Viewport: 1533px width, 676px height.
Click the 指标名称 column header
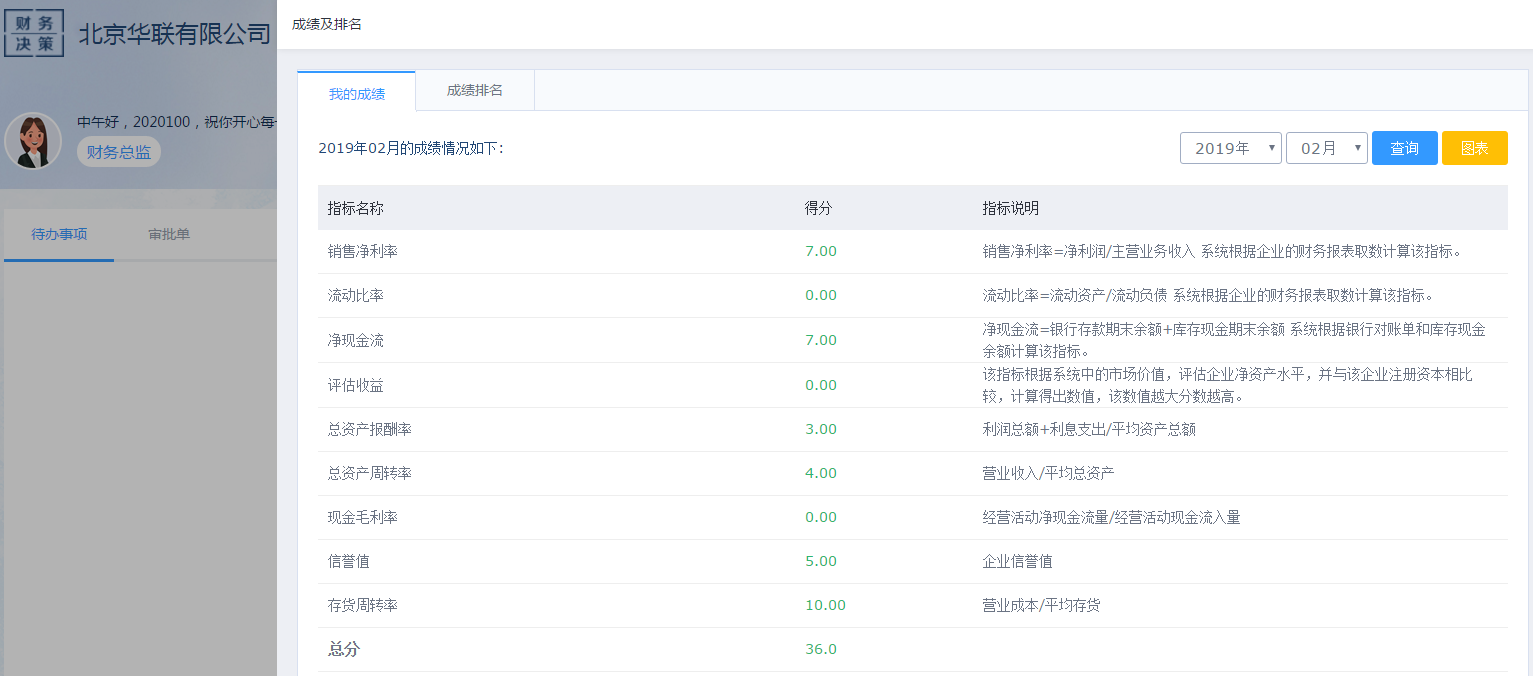[x=356, y=209]
